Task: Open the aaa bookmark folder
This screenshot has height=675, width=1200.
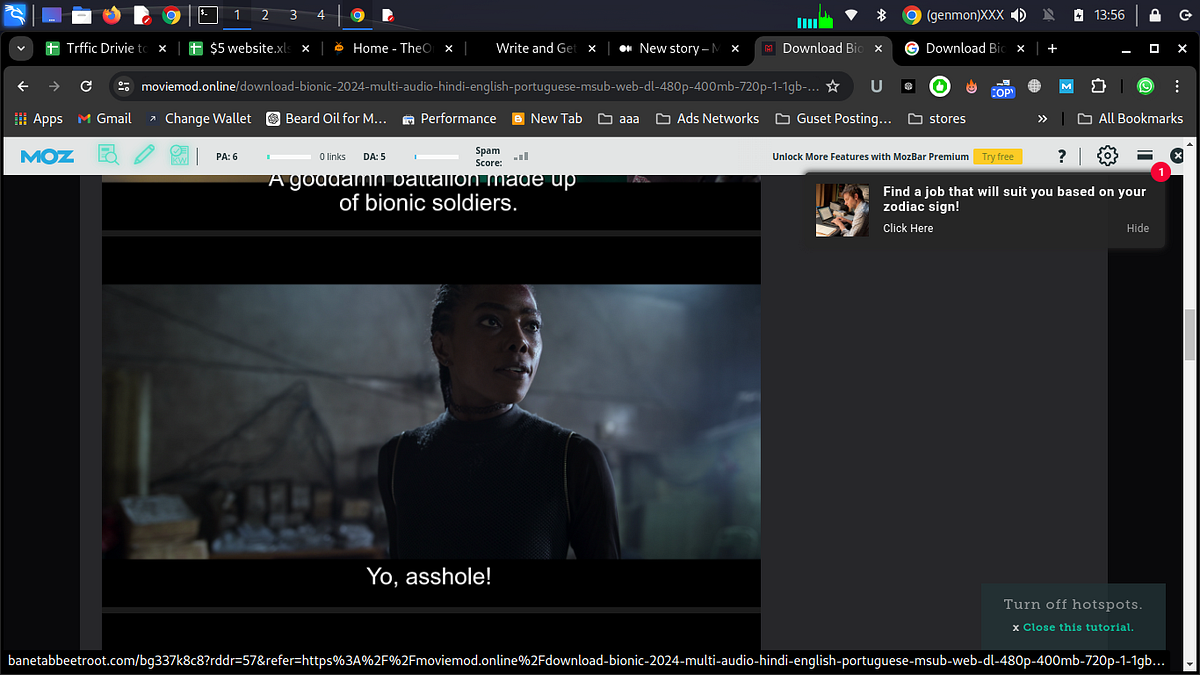Action: point(619,118)
